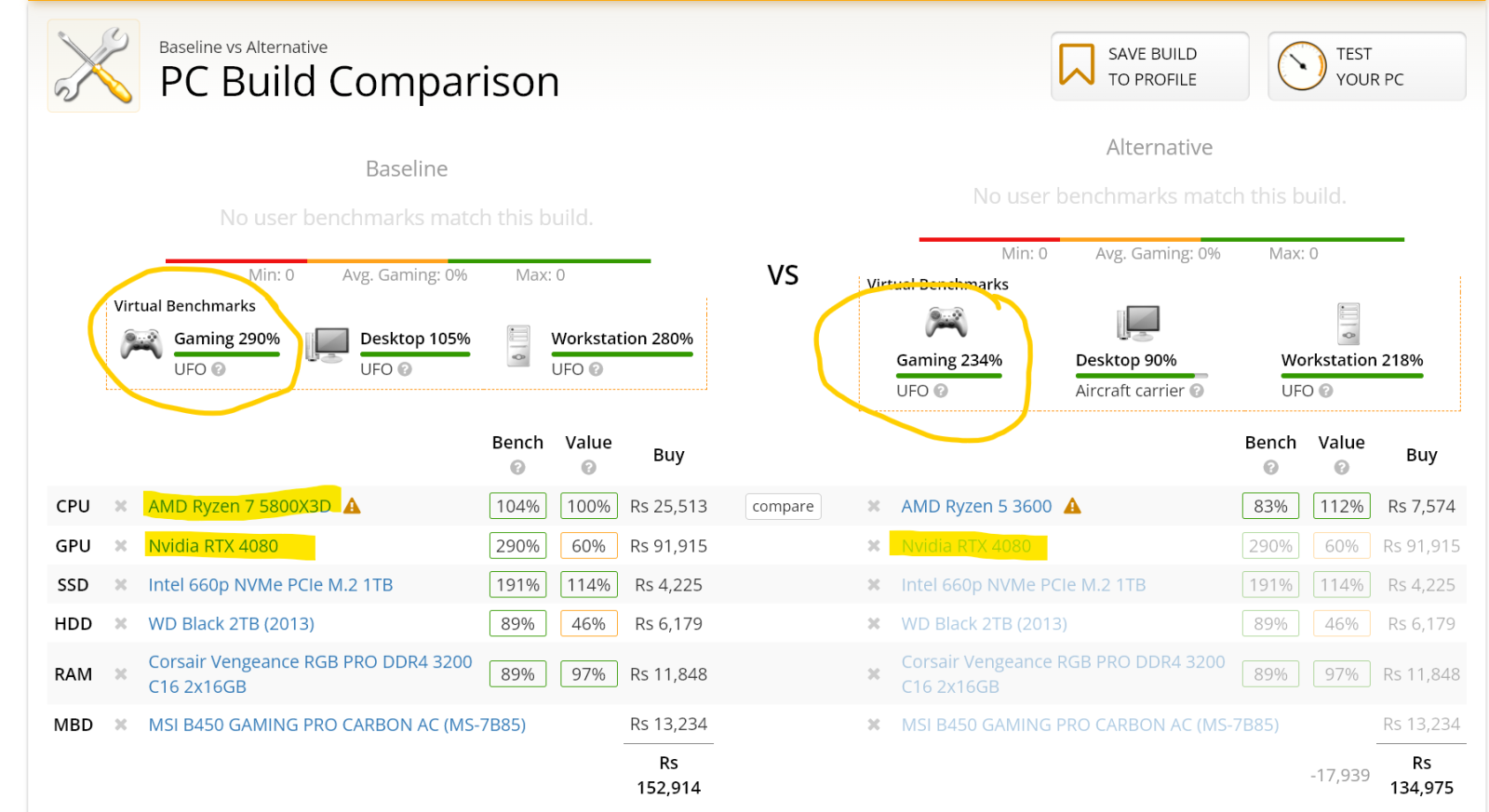Remove Alternative MSI B450 motherboard
Viewport: 1489px width, 812px height.
click(873, 725)
